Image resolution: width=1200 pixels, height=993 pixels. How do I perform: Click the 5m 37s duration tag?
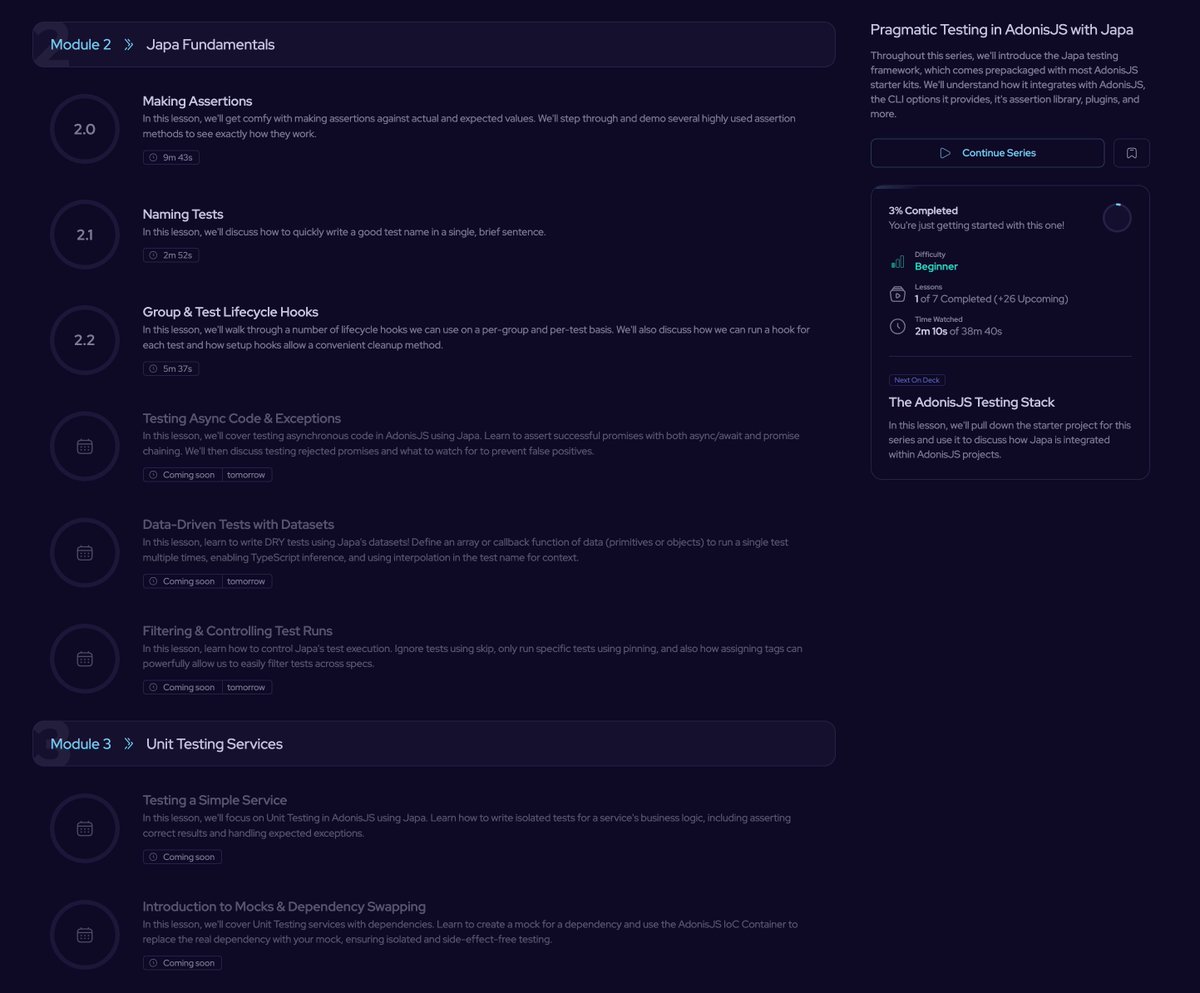pyautogui.click(x=171, y=369)
